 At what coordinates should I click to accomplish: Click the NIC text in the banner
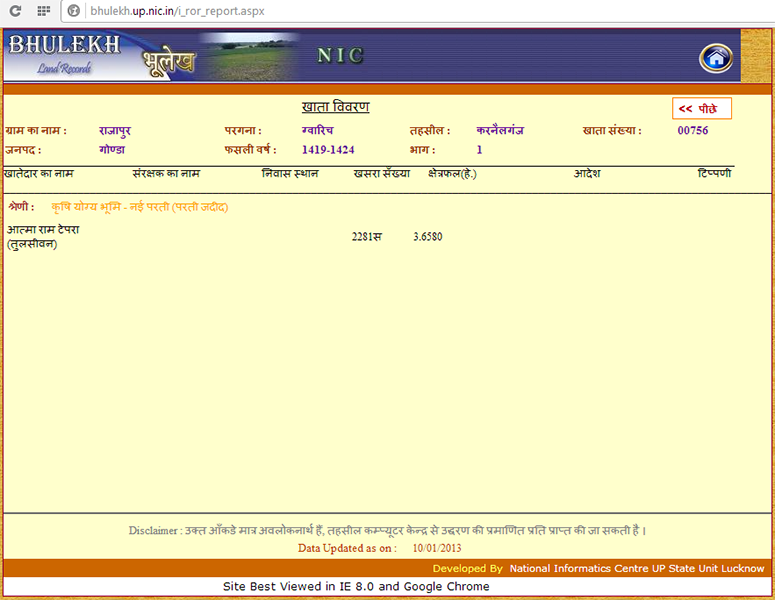click(340, 56)
